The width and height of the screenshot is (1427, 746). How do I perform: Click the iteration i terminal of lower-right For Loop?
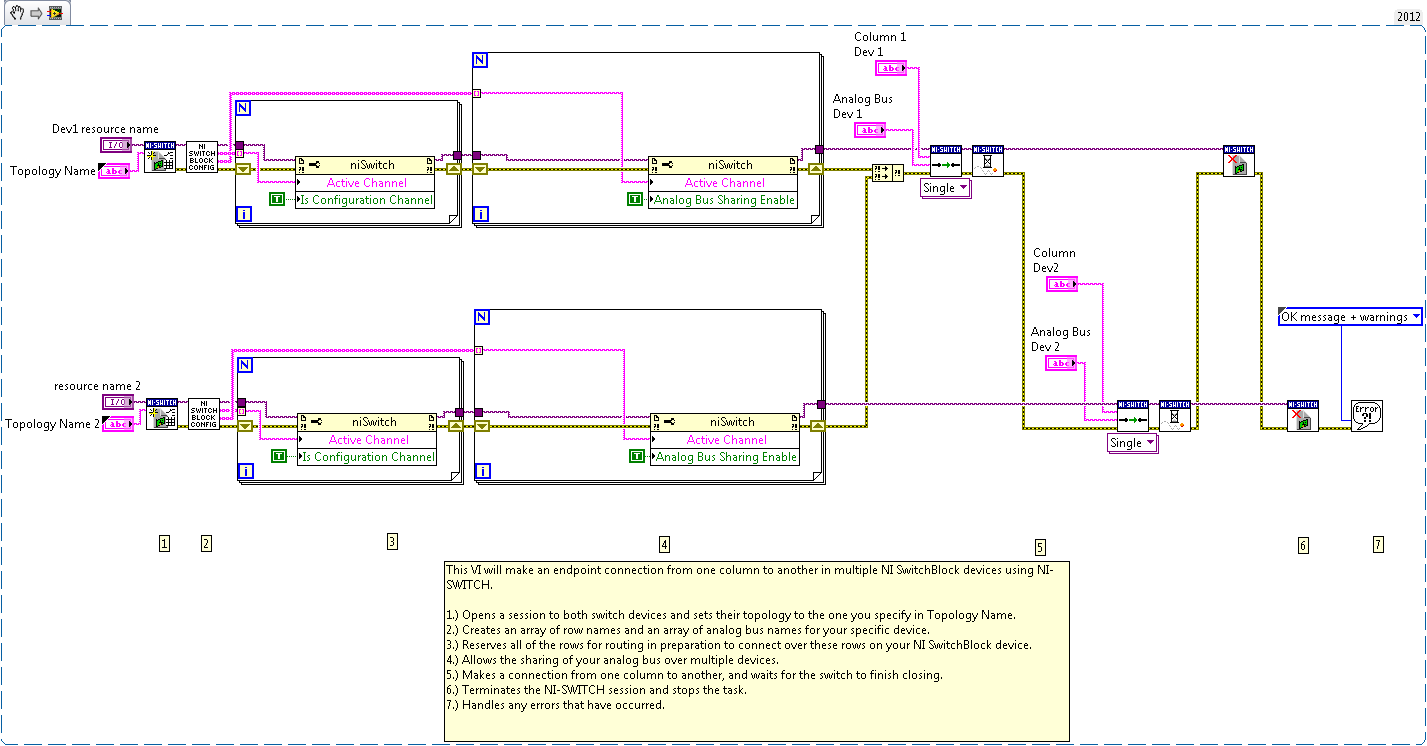(x=481, y=471)
